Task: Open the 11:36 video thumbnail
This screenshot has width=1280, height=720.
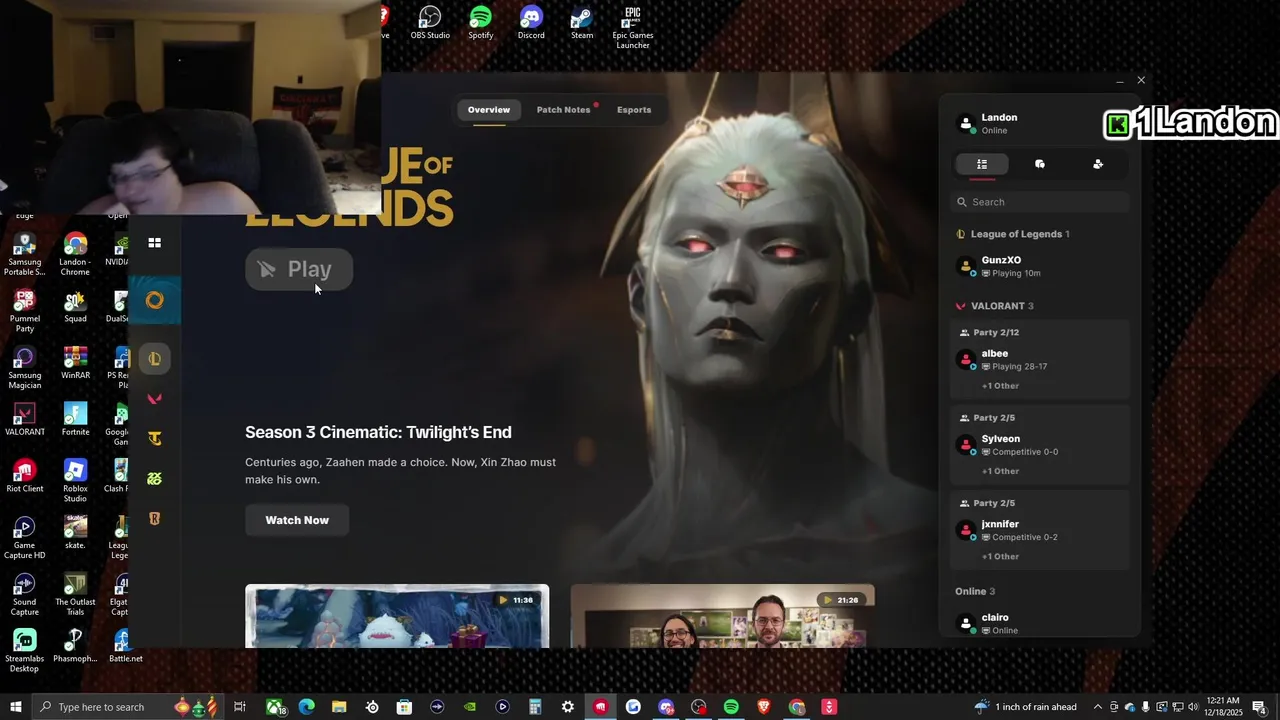Action: point(397,616)
